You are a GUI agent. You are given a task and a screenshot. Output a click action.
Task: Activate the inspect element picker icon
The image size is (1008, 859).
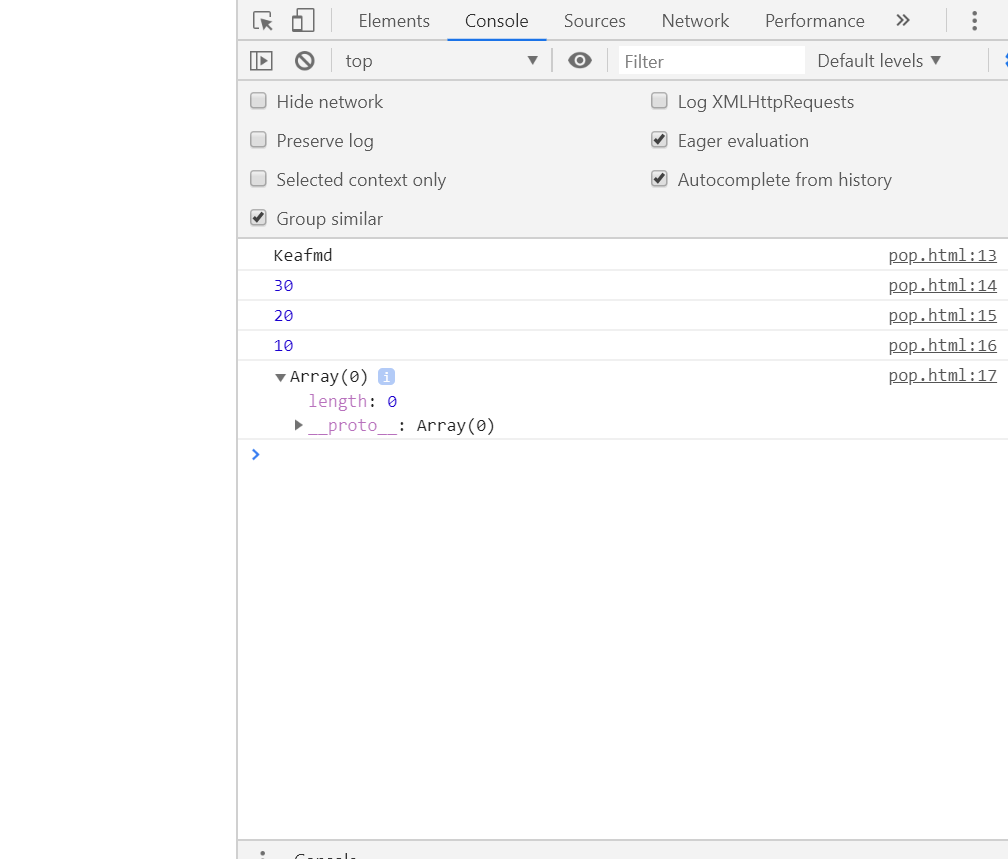[x=262, y=21]
